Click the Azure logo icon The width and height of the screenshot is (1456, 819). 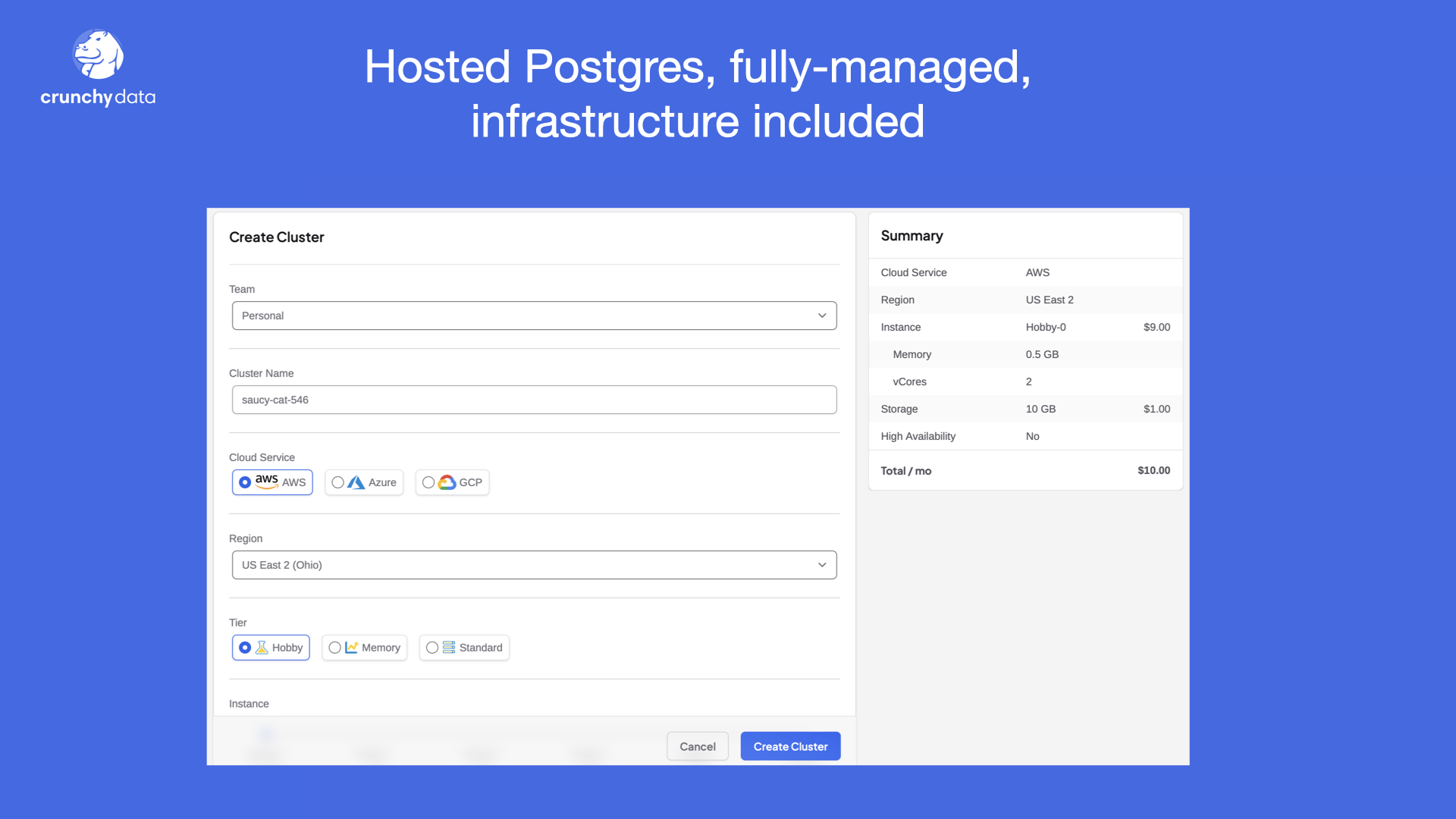tap(356, 482)
